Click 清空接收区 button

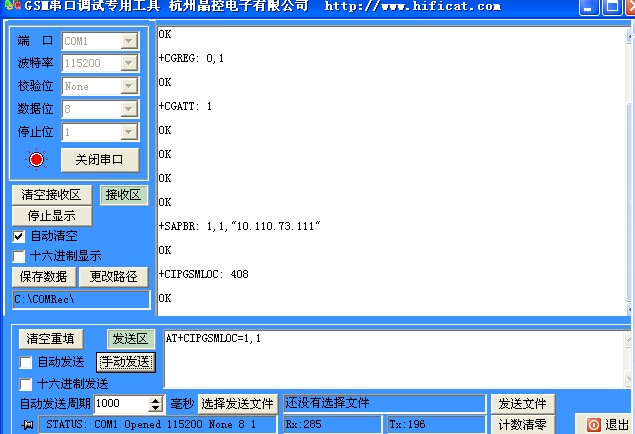(51, 195)
